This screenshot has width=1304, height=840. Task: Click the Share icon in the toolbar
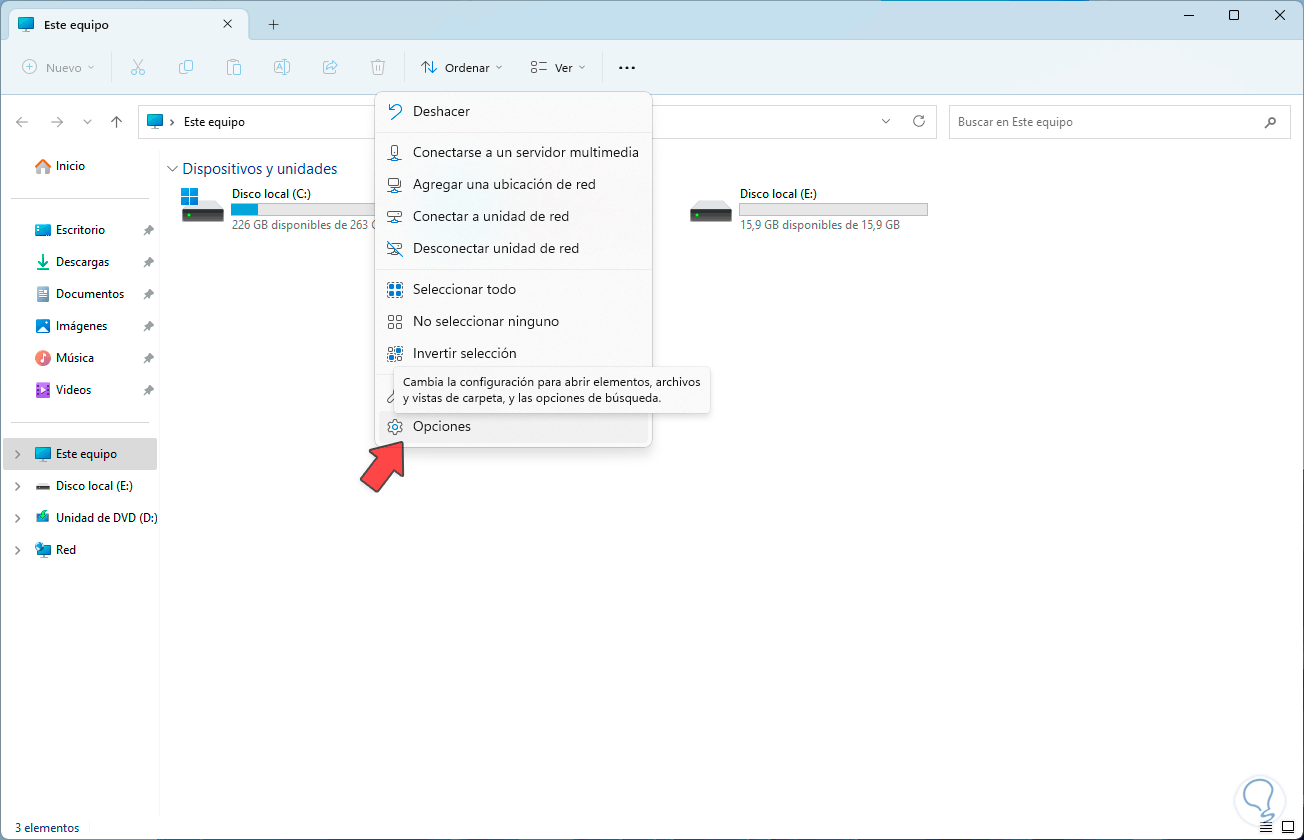pyautogui.click(x=330, y=67)
